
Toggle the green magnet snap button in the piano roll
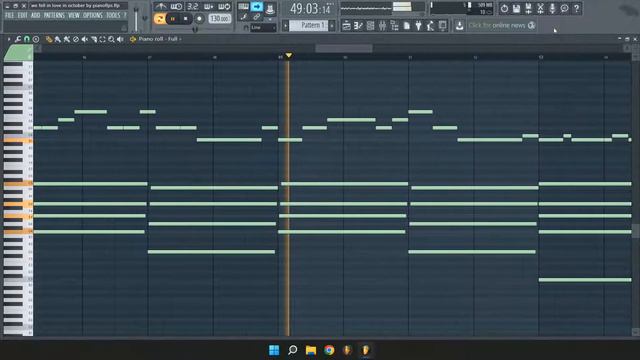point(27,39)
